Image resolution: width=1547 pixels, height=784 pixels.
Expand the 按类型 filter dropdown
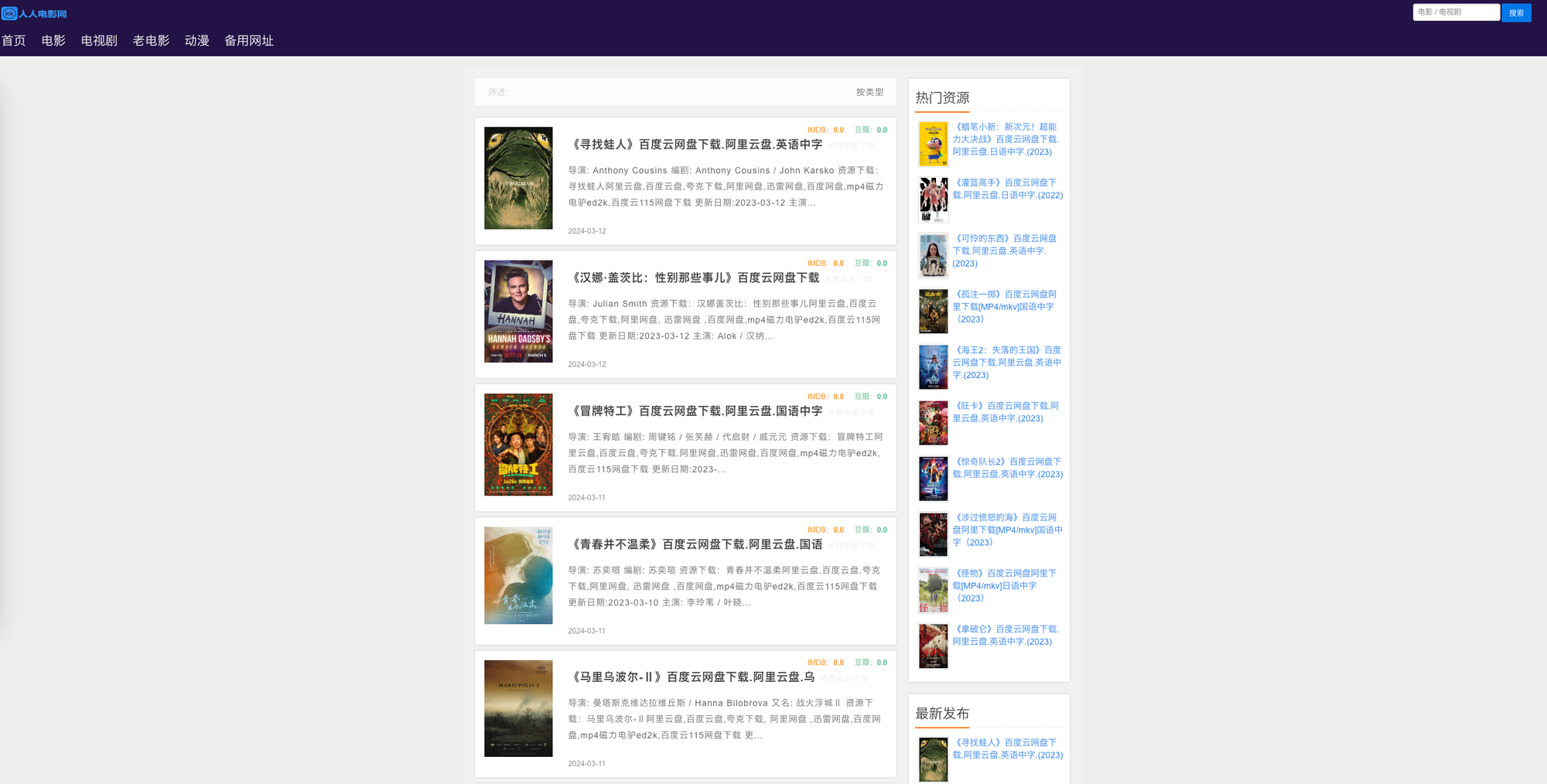point(869,92)
